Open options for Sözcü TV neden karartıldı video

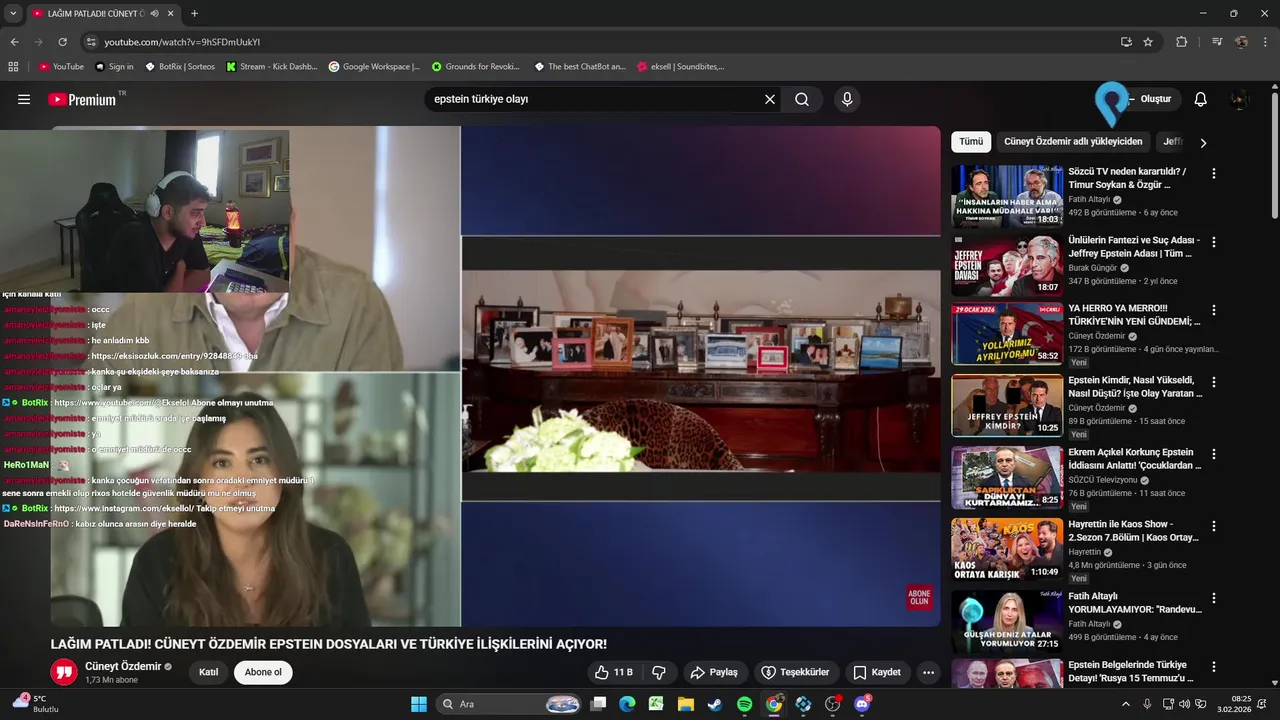1214,173
